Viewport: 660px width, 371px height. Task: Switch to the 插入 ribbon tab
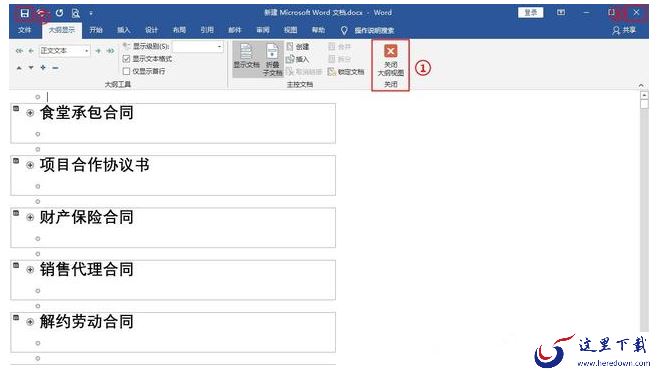point(123,30)
